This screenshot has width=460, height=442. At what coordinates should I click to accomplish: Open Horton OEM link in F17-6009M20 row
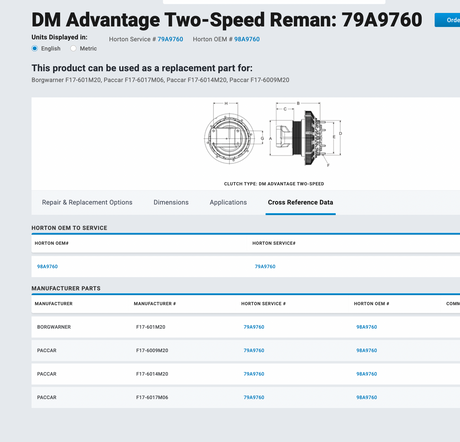(x=367, y=350)
